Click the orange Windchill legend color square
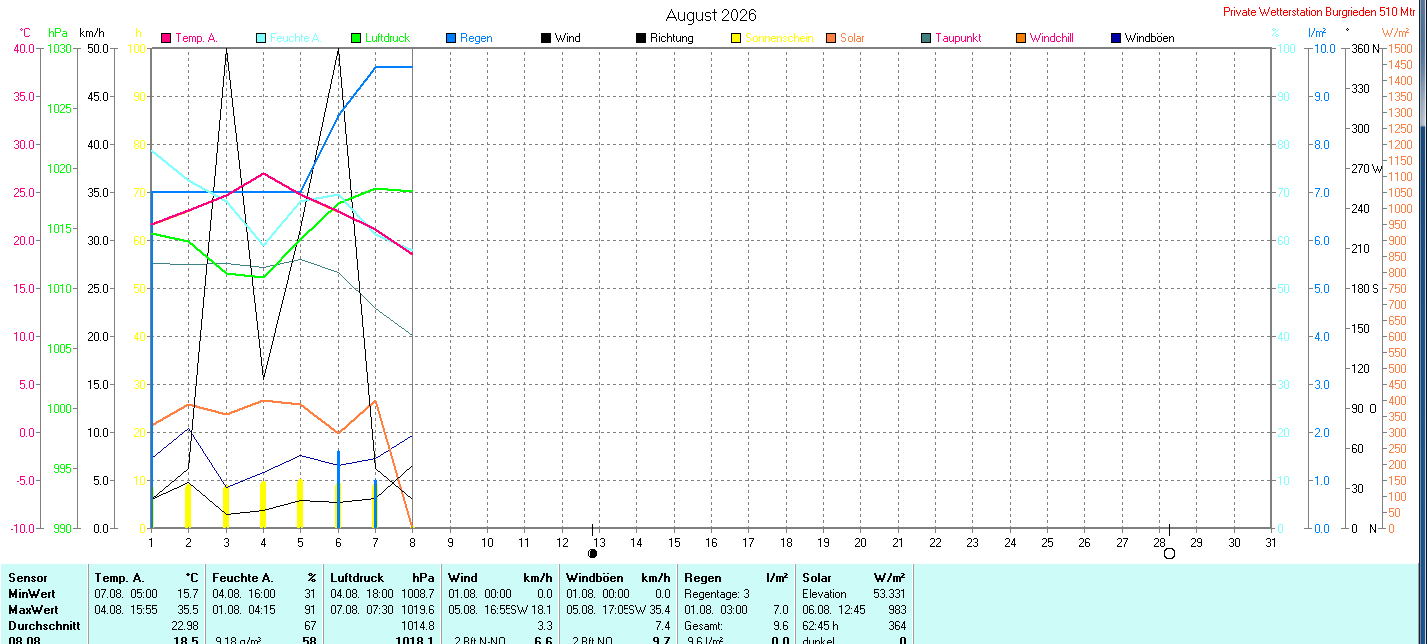The image size is (1427, 644). click(x=1021, y=38)
